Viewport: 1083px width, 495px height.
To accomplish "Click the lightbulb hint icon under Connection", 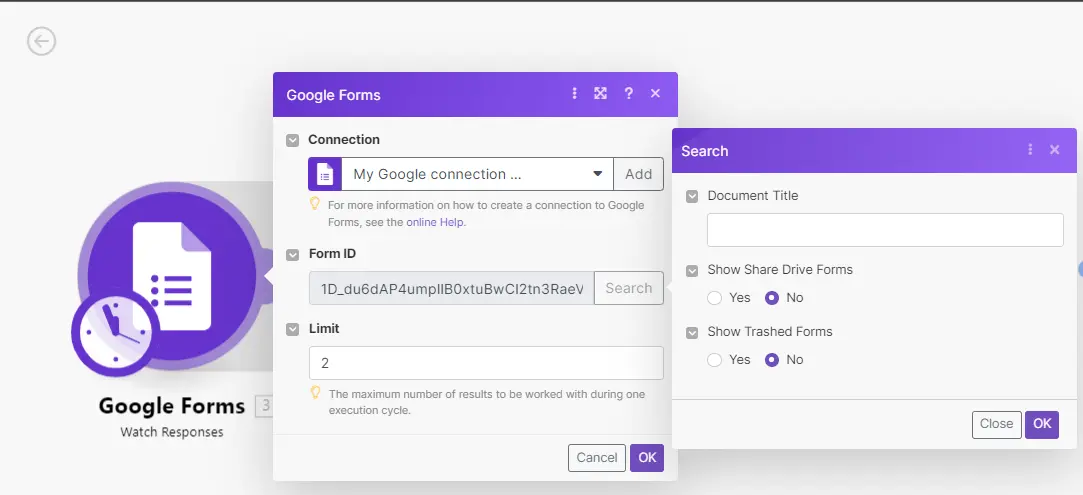I will click(x=315, y=204).
